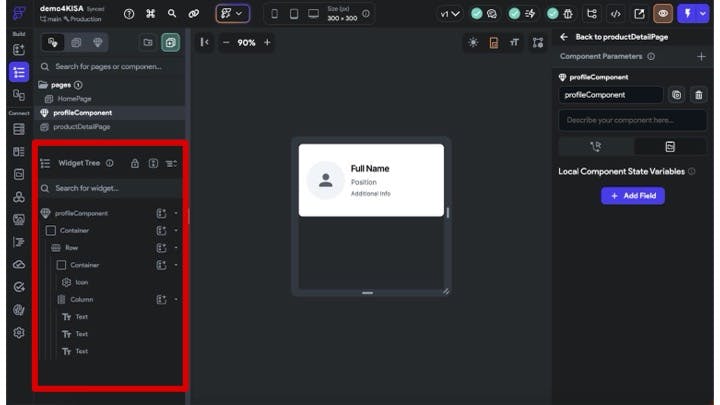Toggle the orange device frame icon
This screenshot has height=405, width=720.
coord(494,43)
